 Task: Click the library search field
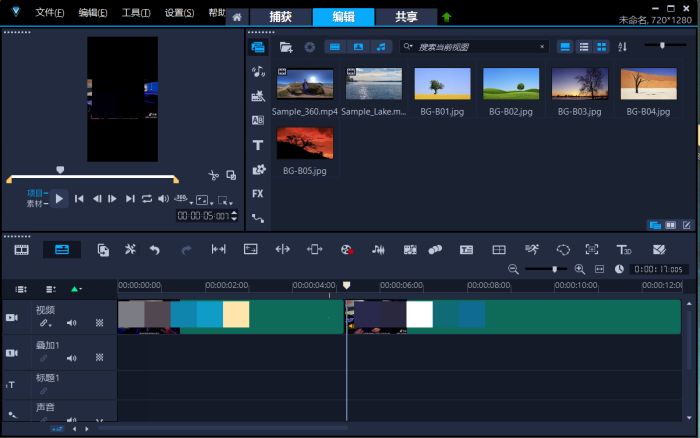[x=475, y=47]
